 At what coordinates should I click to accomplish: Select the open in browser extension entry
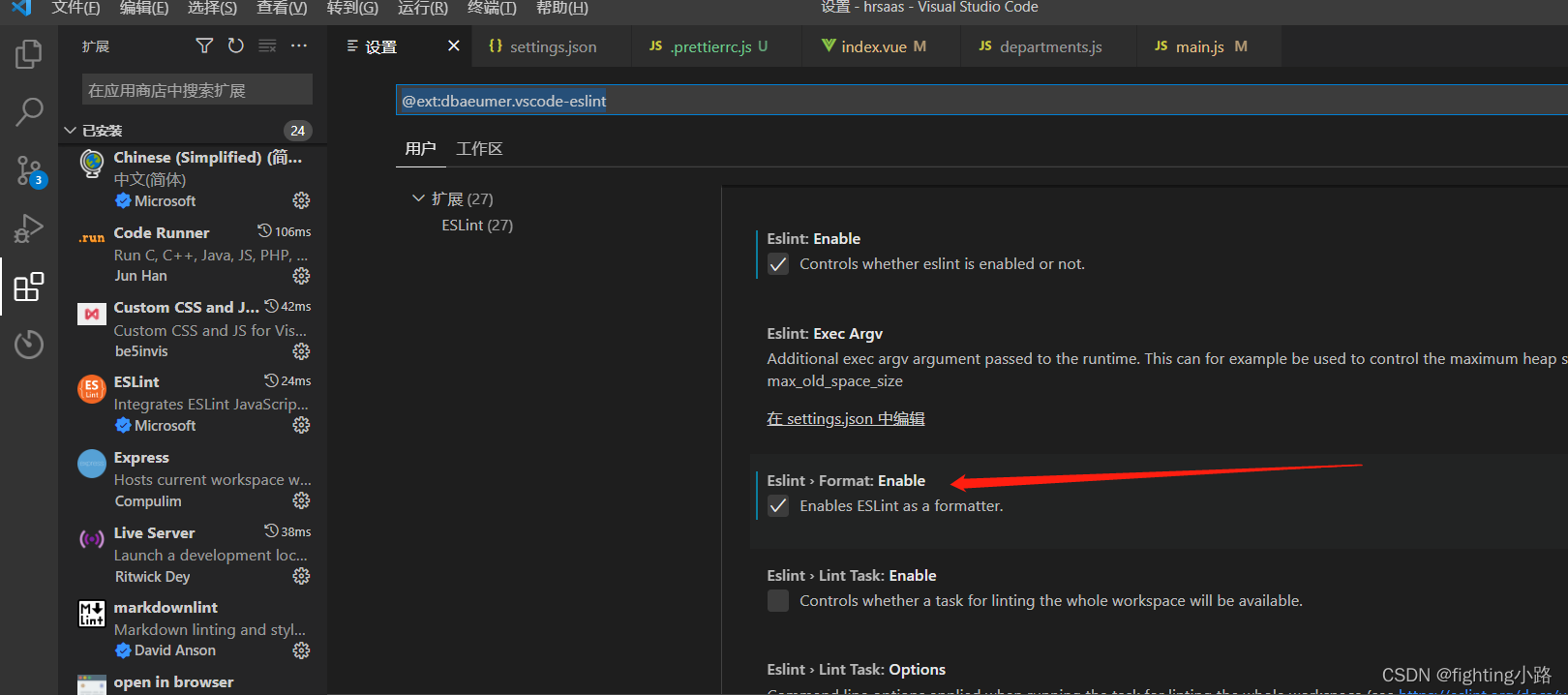click(x=194, y=682)
